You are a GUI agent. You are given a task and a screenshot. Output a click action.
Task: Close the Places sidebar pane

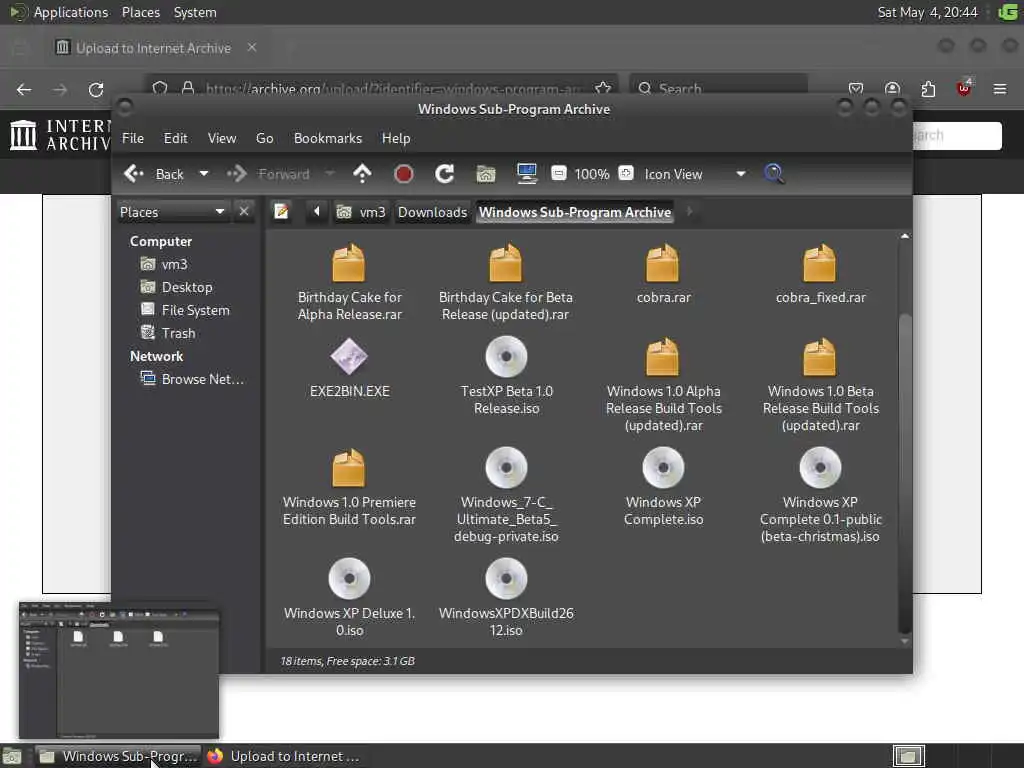244,212
